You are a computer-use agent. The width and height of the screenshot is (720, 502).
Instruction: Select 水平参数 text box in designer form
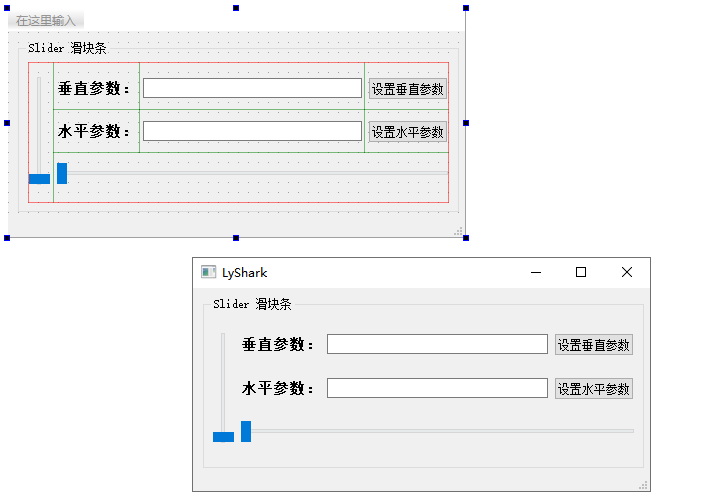(x=252, y=131)
